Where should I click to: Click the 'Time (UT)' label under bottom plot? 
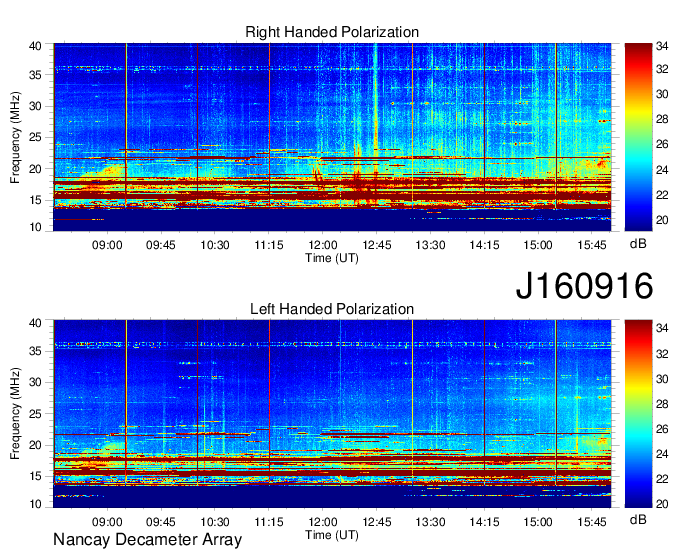coord(332,535)
